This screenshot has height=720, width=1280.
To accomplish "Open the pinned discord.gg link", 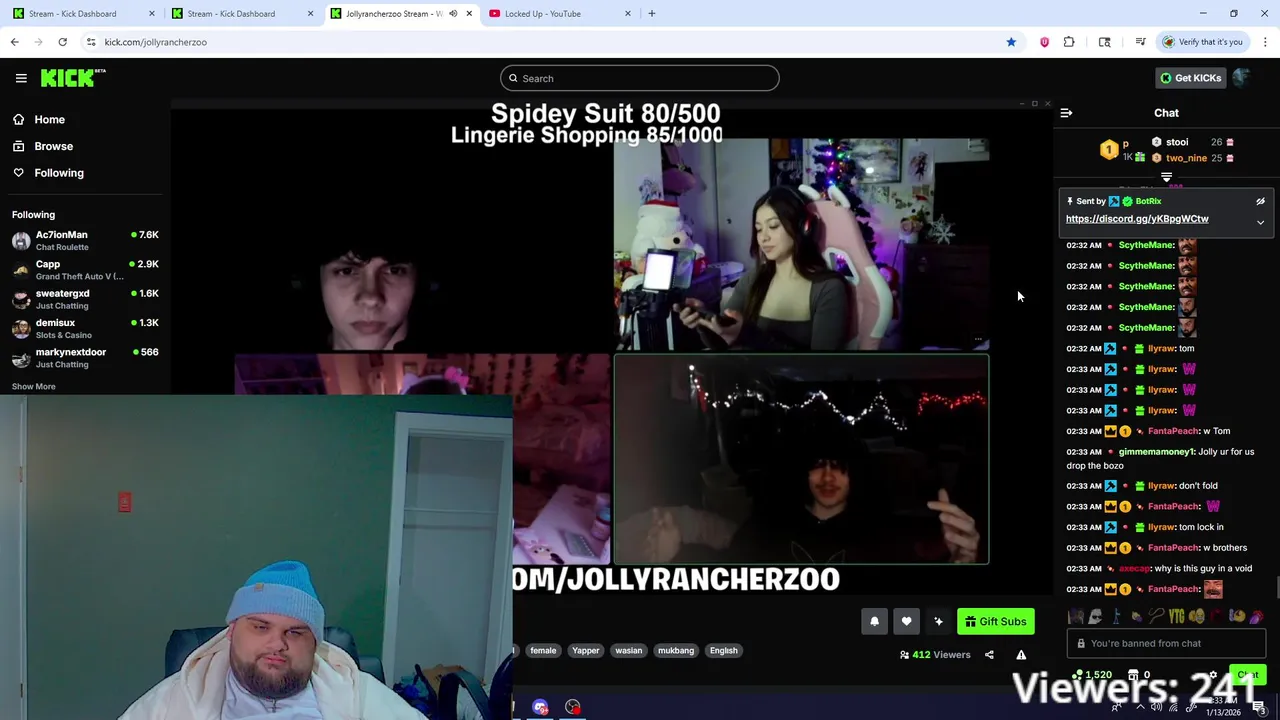I will (x=1137, y=219).
